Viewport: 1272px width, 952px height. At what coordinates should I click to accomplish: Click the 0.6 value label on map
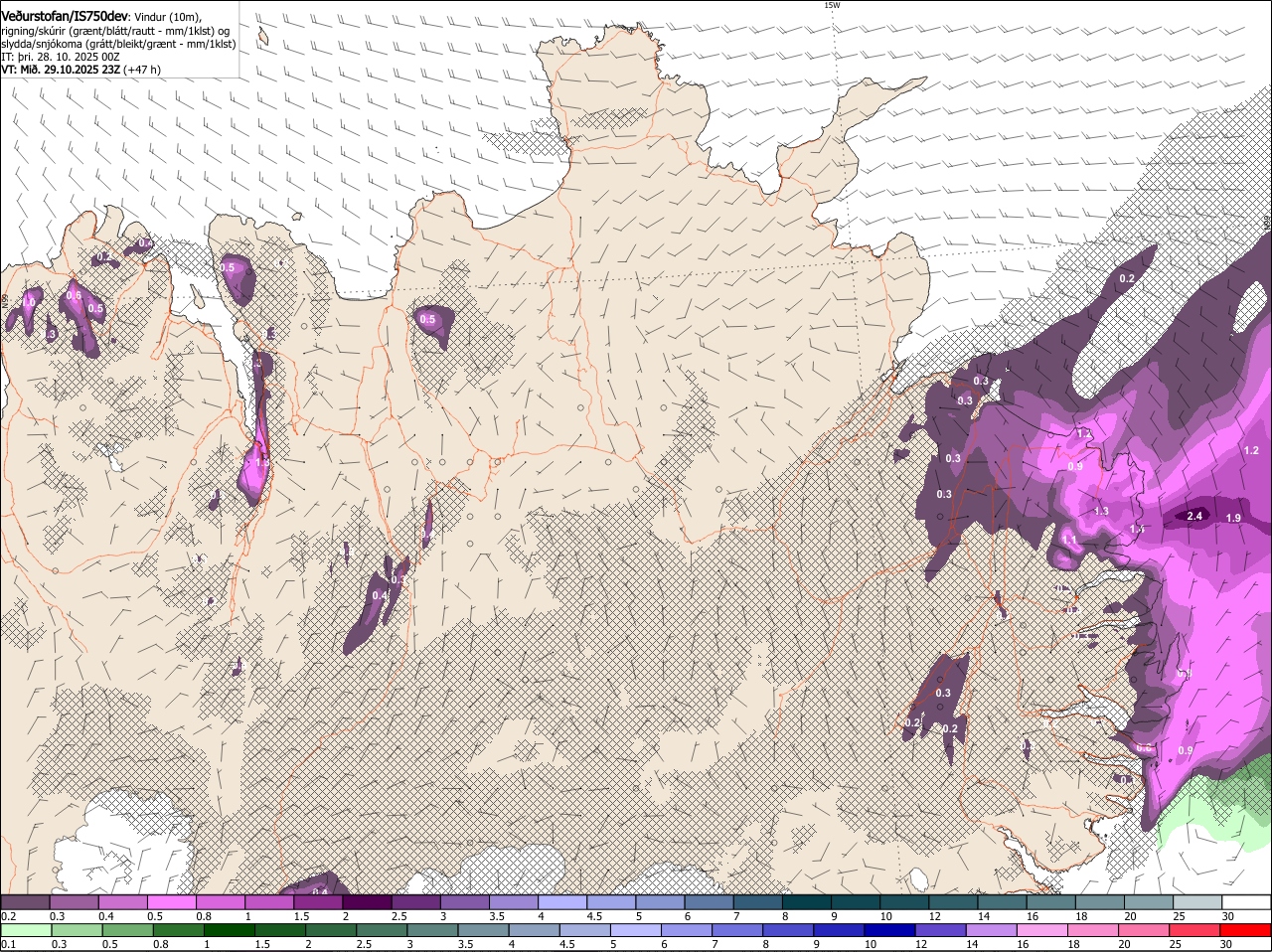point(74,295)
